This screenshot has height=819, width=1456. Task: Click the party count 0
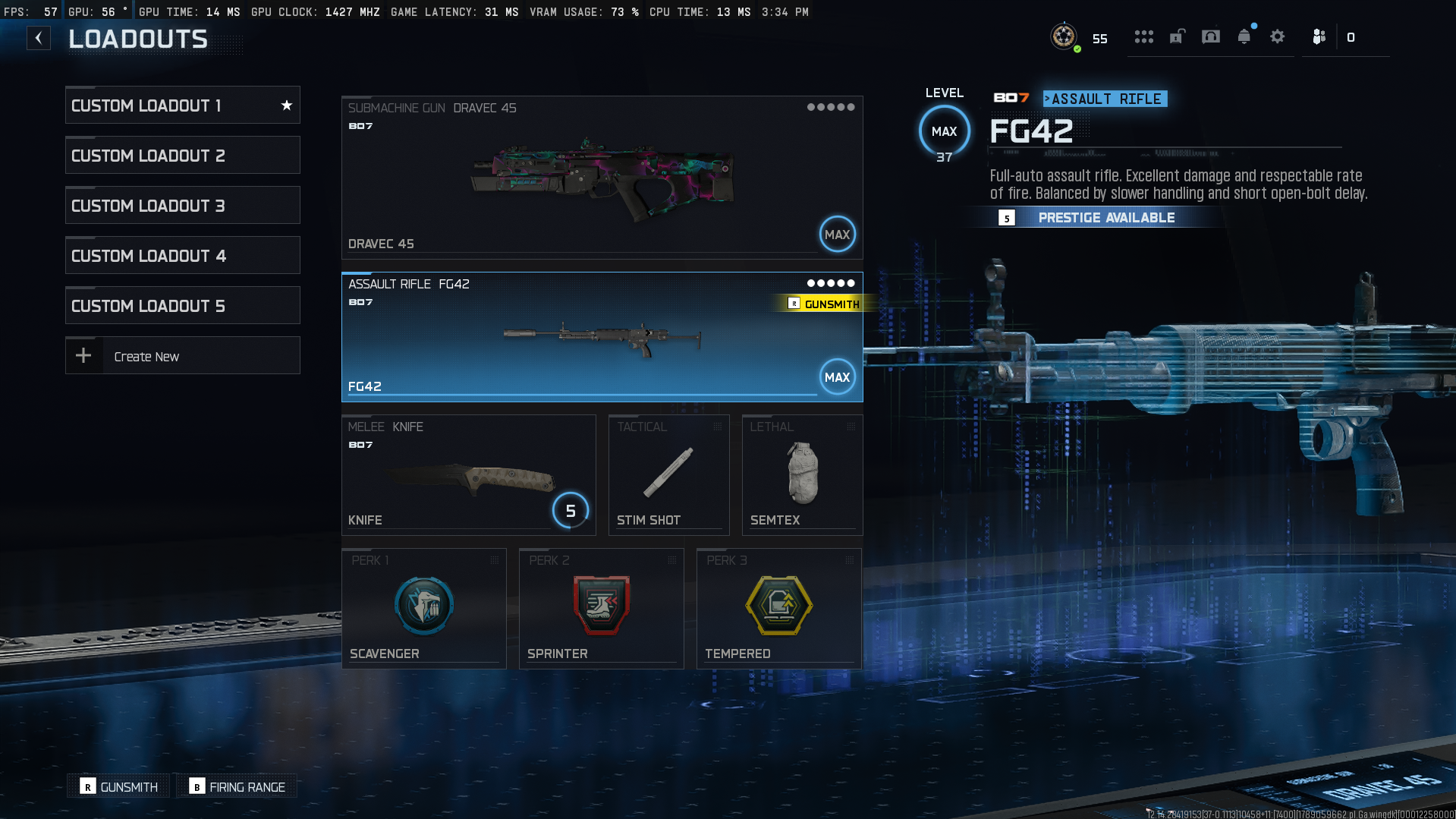click(1351, 37)
